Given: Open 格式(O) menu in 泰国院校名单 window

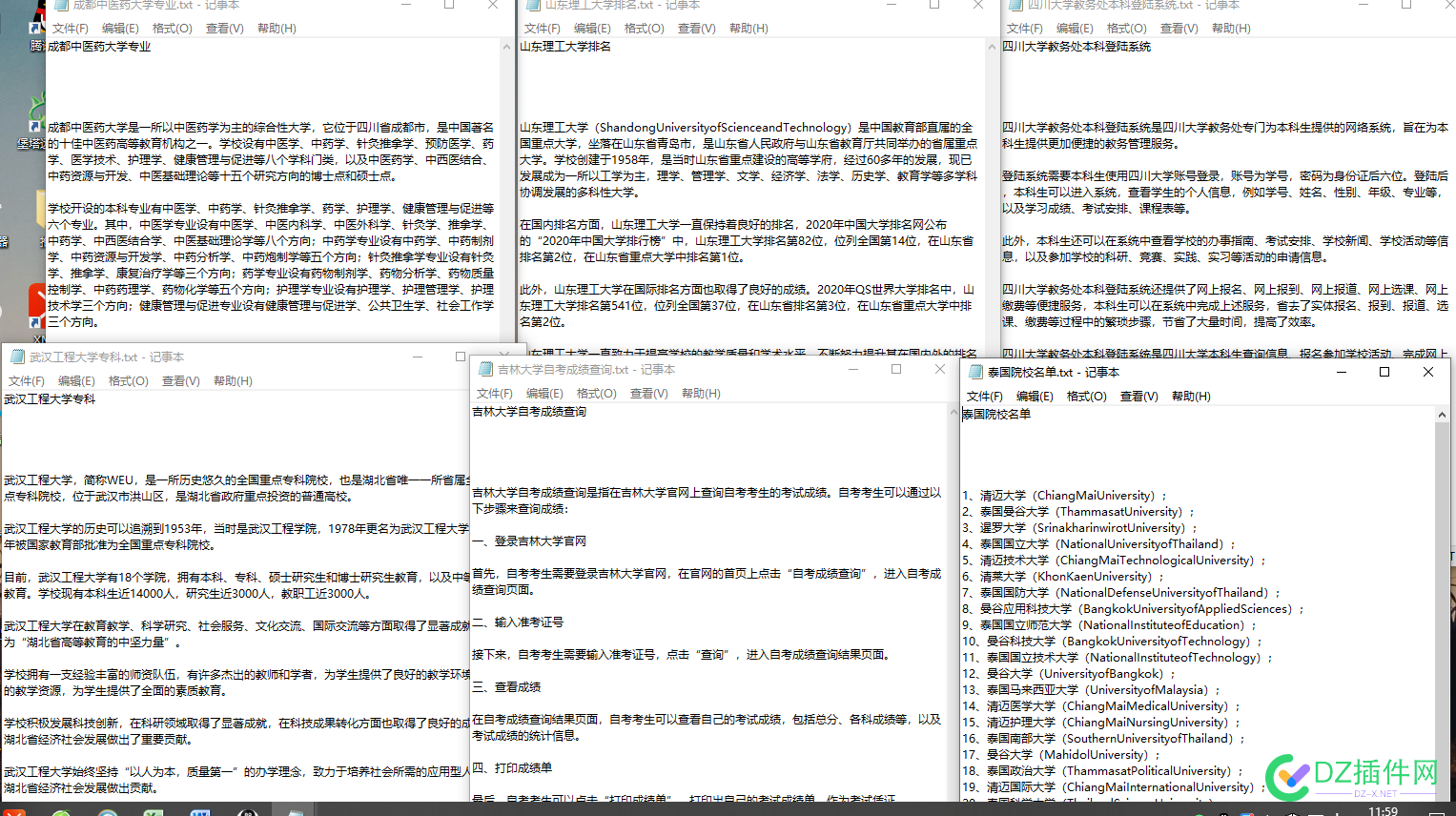Looking at the screenshot, I should pos(1087,397).
